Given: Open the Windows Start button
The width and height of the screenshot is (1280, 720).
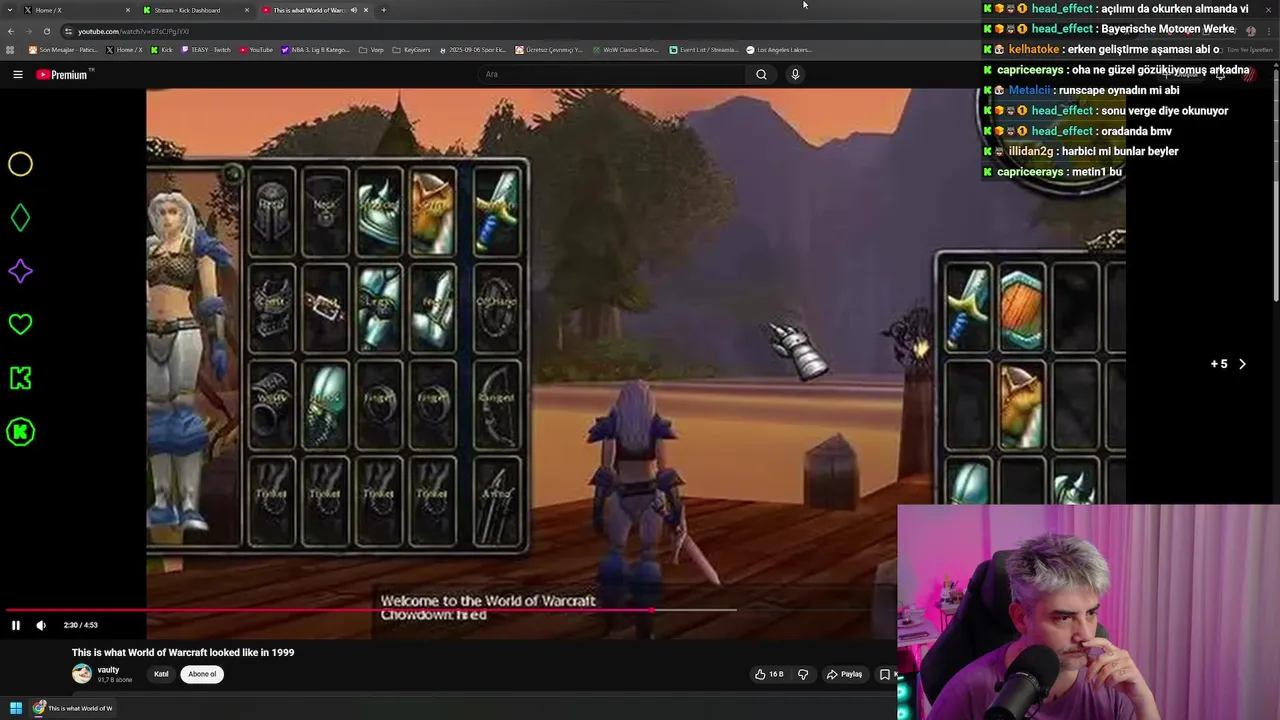Looking at the screenshot, I should click(x=16, y=708).
